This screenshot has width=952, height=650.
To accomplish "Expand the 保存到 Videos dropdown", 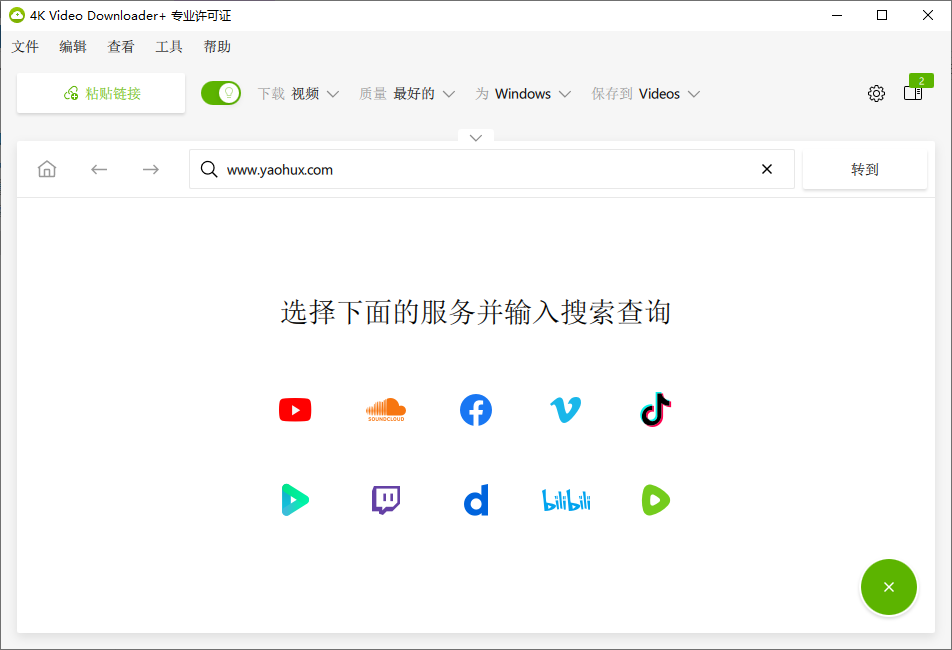I will (x=645, y=94).
